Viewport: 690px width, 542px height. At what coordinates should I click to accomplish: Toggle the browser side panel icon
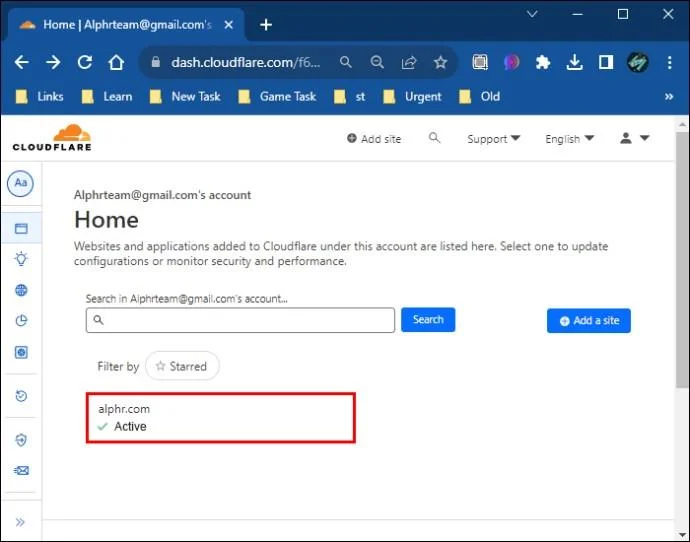606,62
